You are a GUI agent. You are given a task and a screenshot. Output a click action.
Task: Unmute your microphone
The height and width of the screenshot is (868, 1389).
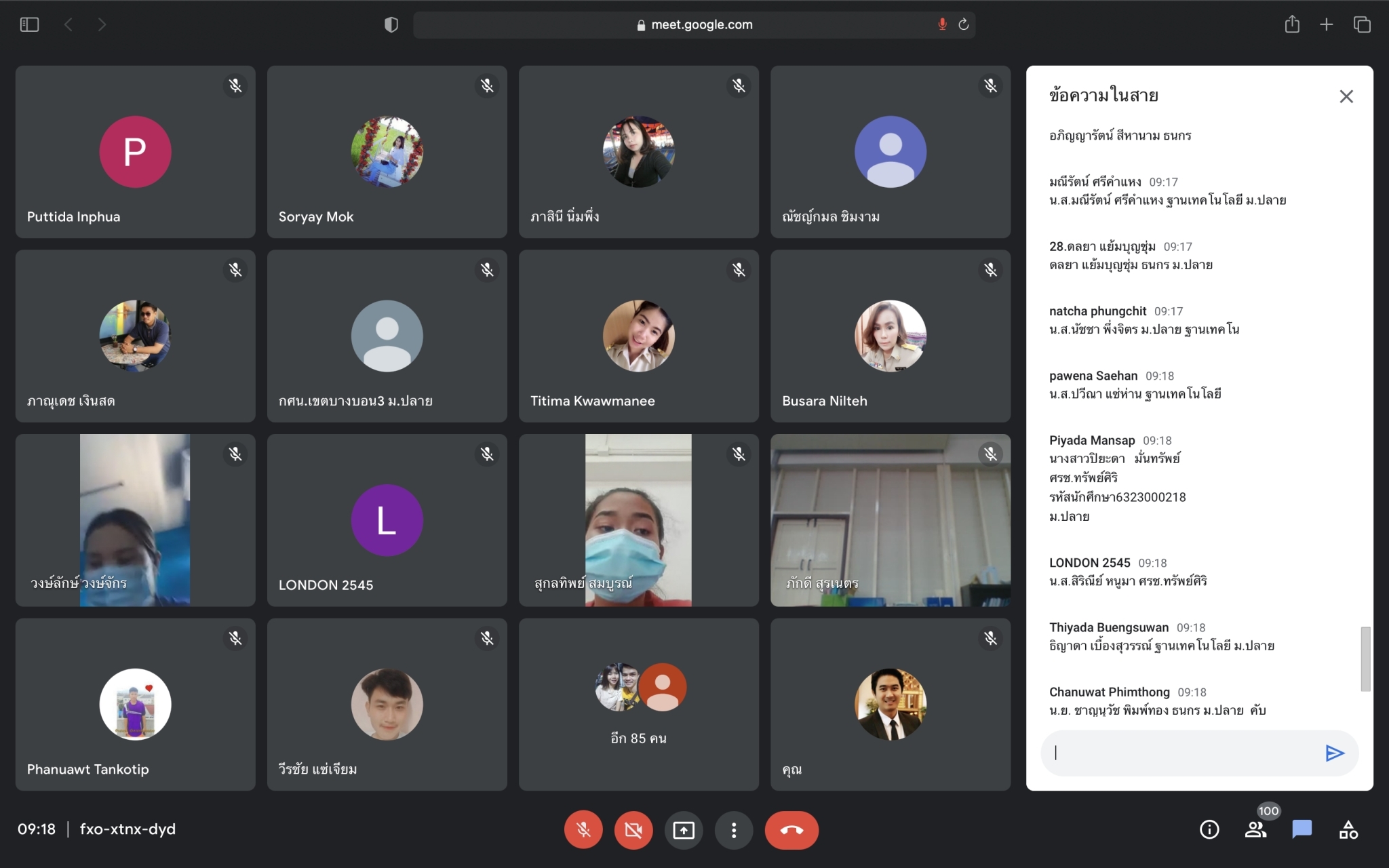[x=583, y=830]
